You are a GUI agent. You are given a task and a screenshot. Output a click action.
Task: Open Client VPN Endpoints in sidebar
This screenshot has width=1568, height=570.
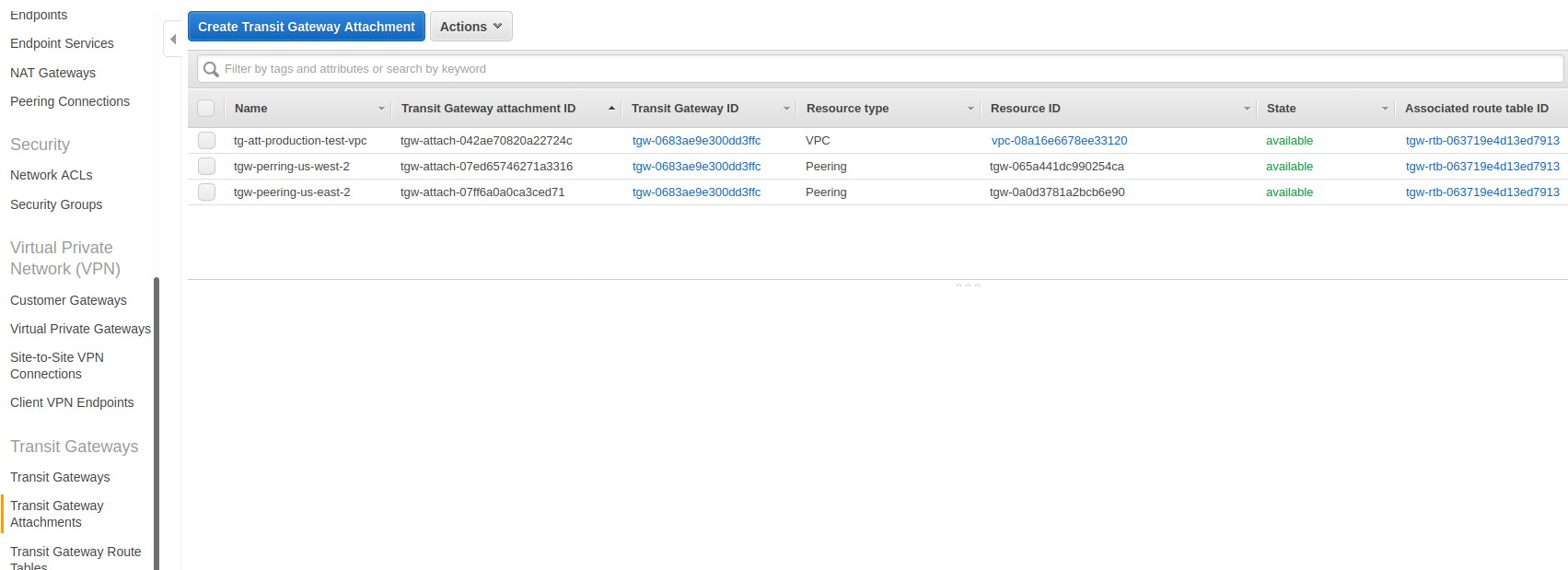coord(72,402)
